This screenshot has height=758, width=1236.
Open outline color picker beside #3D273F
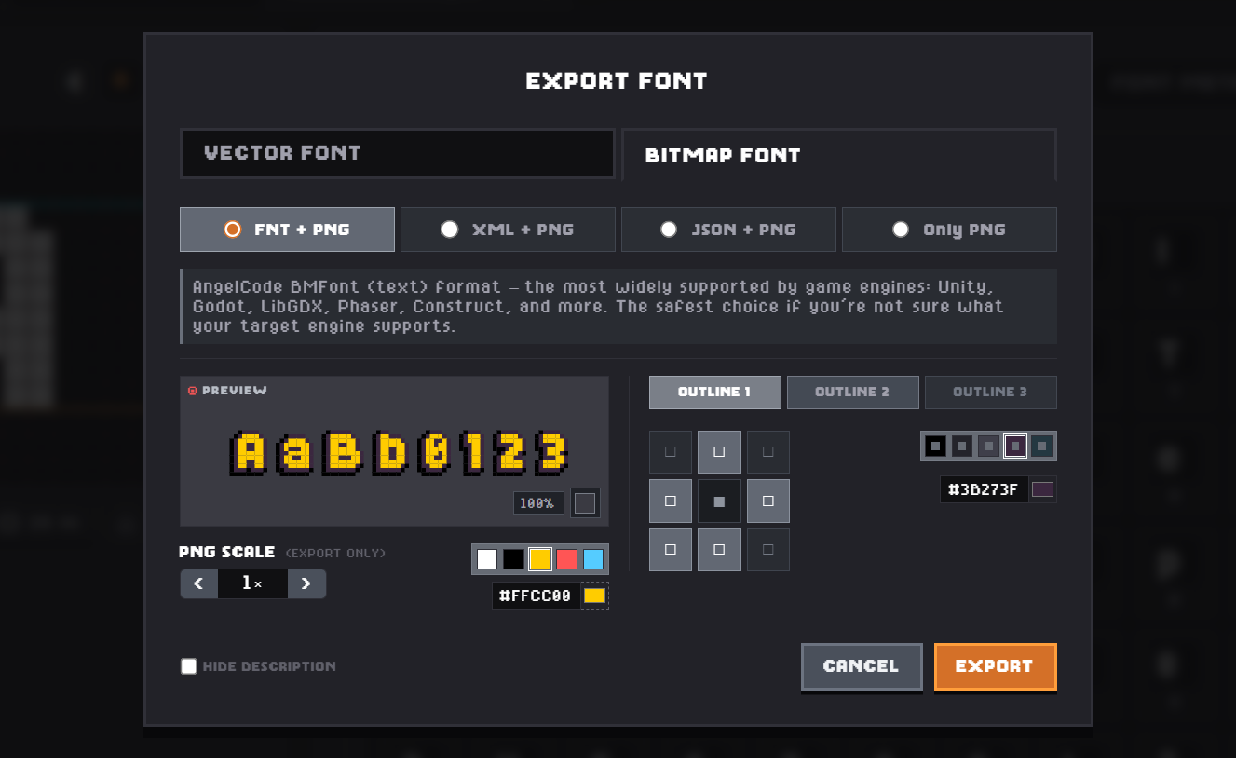(x=1043, y=489)
